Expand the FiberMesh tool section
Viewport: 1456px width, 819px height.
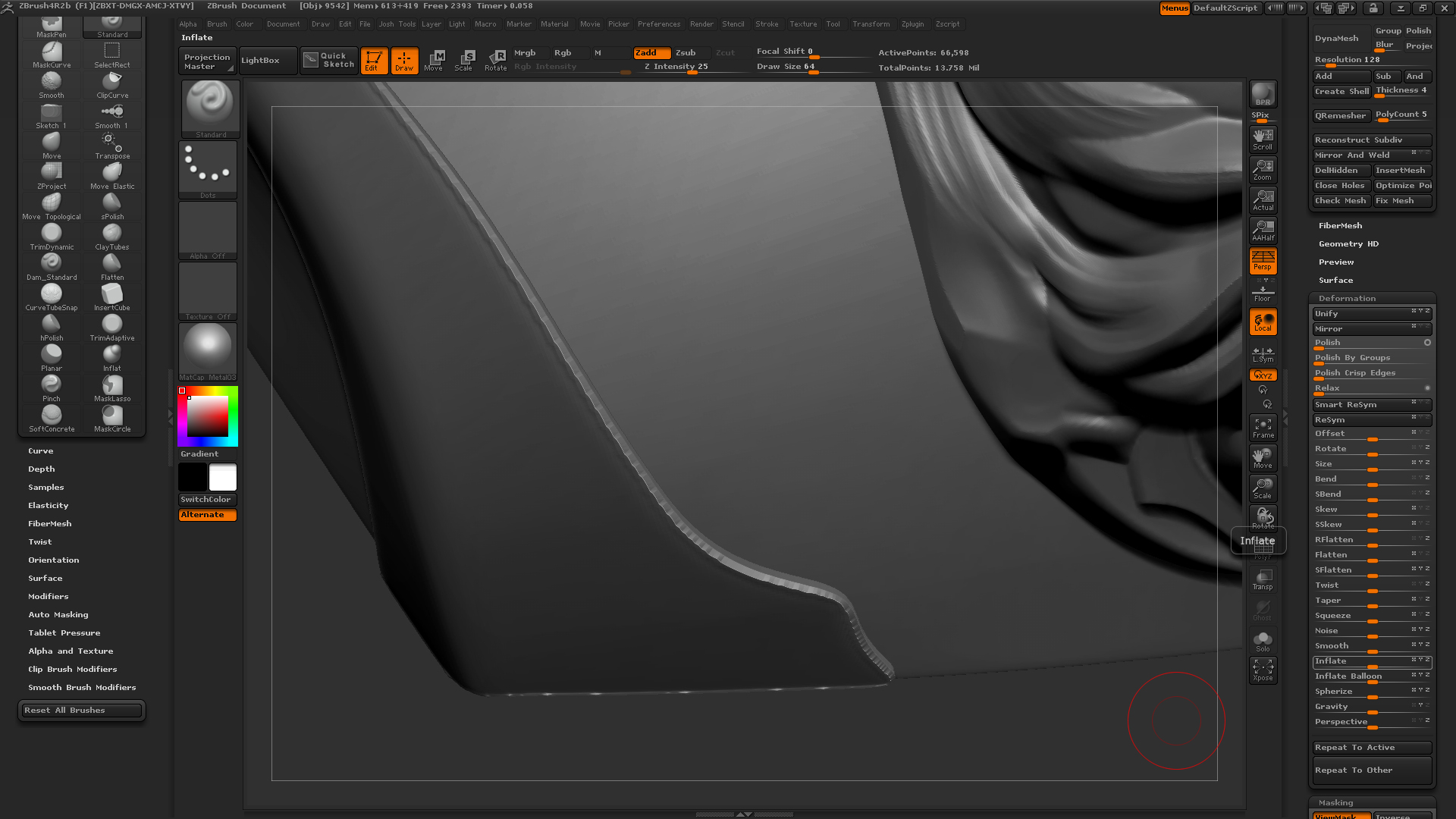[1340, 226]
